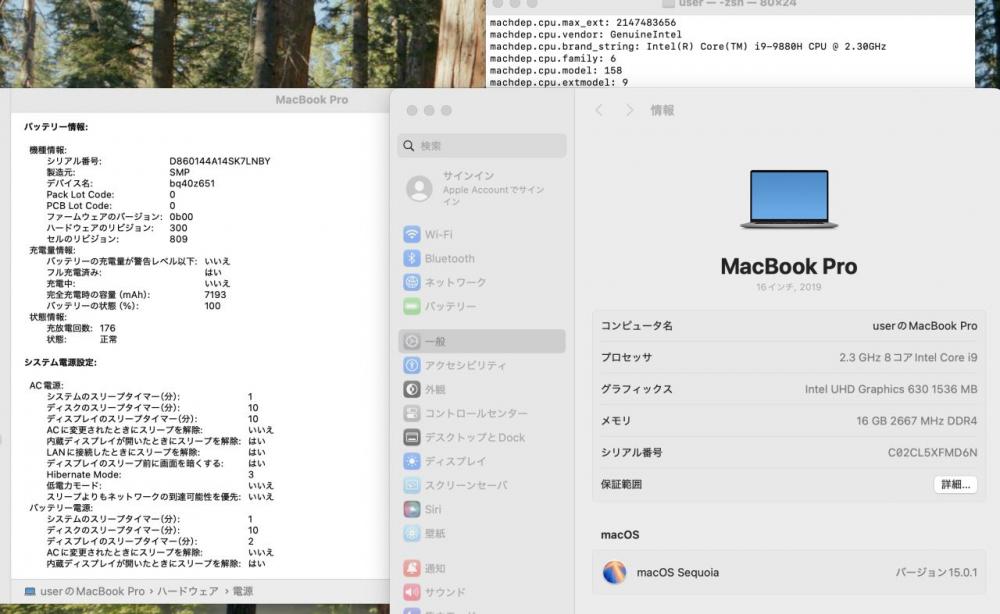Open サウンド sound icon in sidebar
This screenshot has width=1000, height=614.
click(412, 592)
